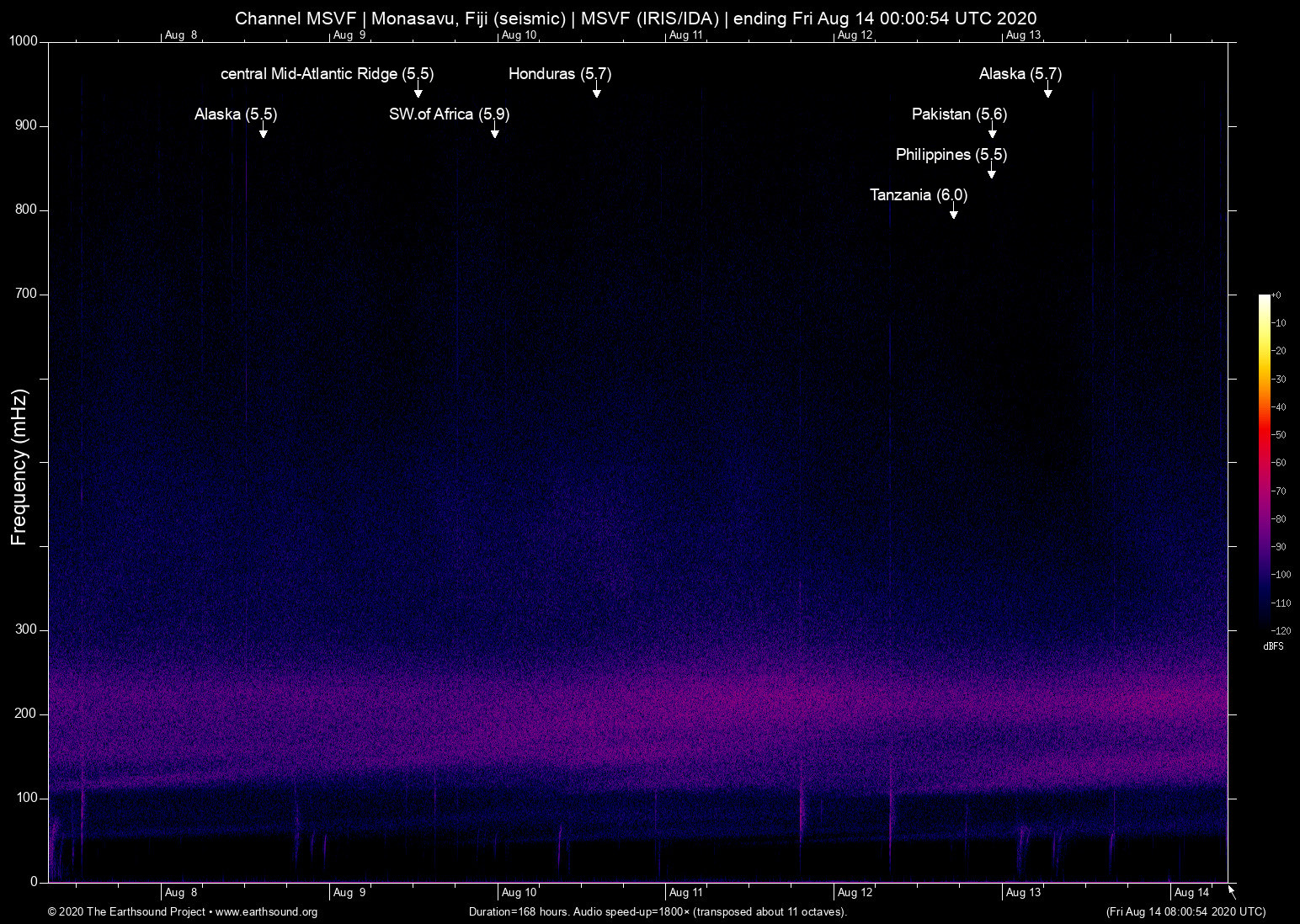Click the arrow below Philippines (5.5)
This screenshot has width=1300, height=924.
pyautogui.click(x=991, y=173)
